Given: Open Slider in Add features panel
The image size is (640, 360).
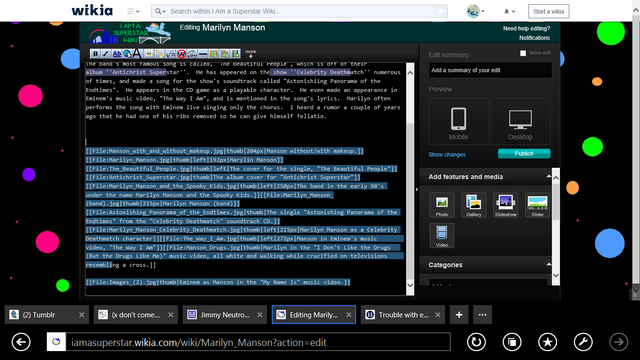Looking at the screenshot, I should pyautogui.click(x=537, y=205).
